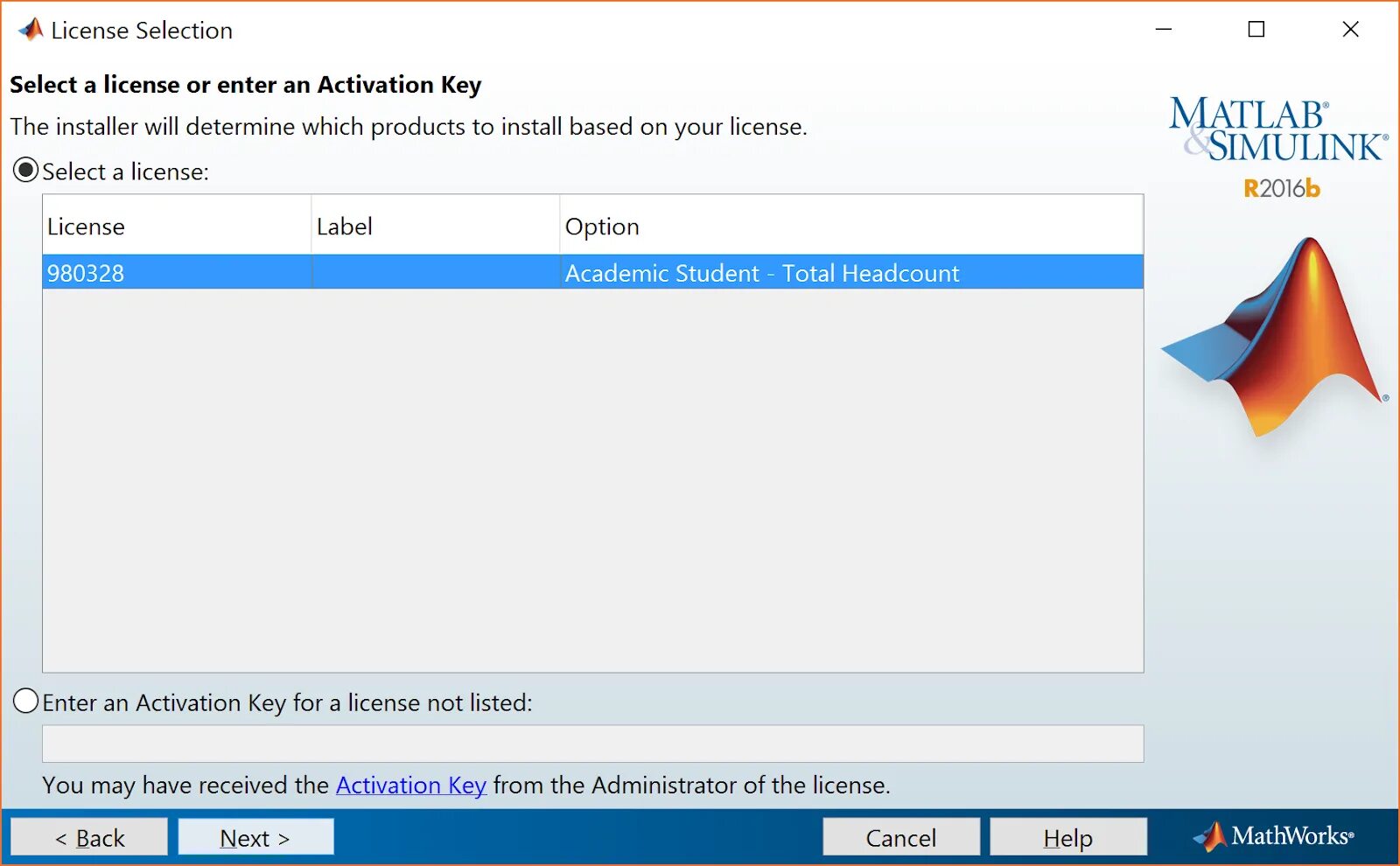This screenshot has height=866, width=1400.
Task: Click the Academic Student - Total Headcount cell
Action: pyautogui.click(x=851, y=272)
